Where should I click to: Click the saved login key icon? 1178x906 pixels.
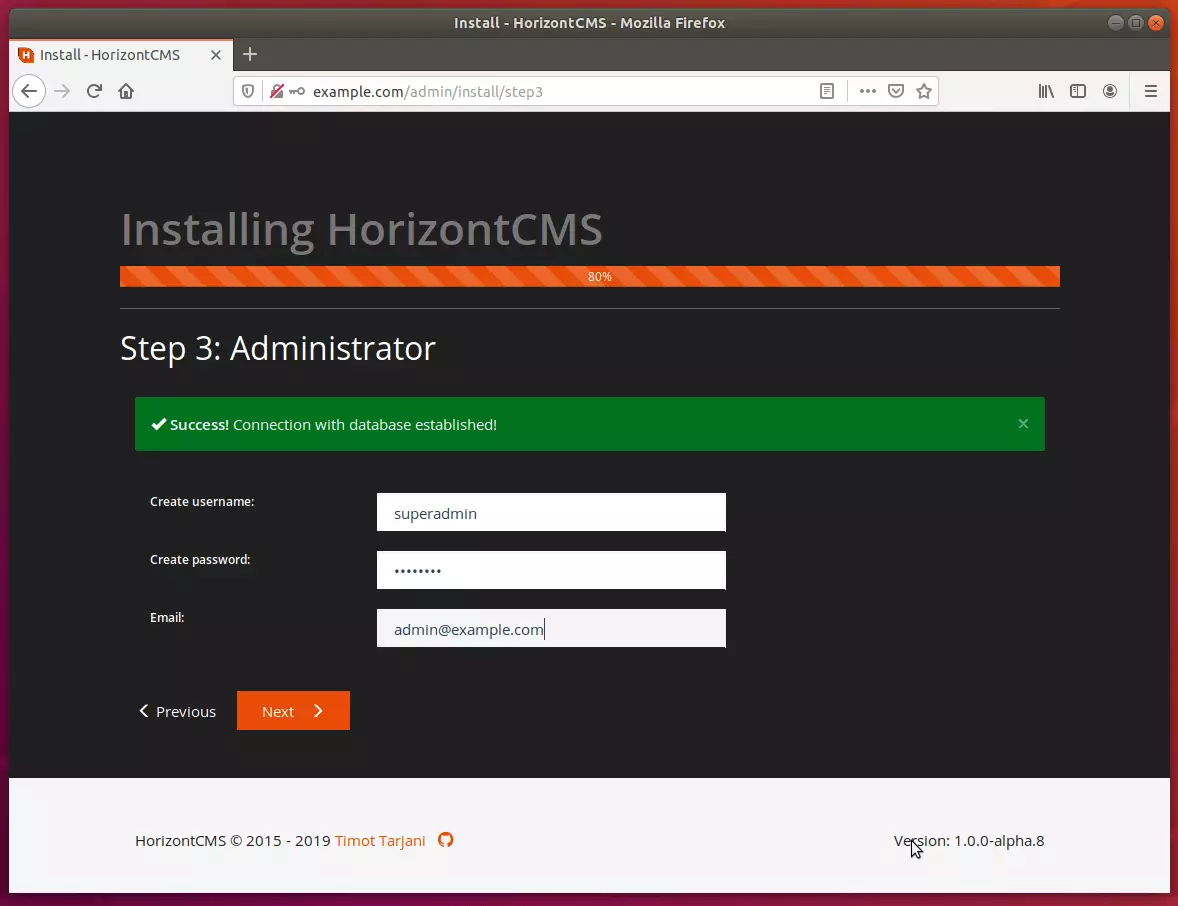(298, 92)
